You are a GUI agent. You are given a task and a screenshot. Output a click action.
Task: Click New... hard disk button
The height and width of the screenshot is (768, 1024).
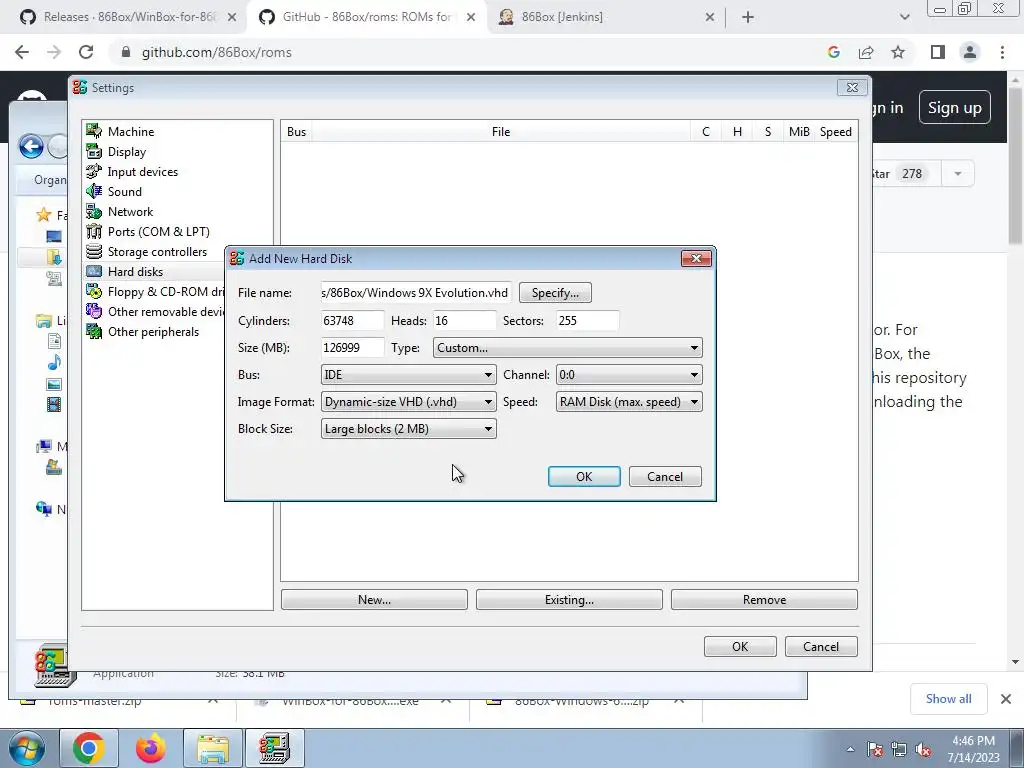(374, 600)
